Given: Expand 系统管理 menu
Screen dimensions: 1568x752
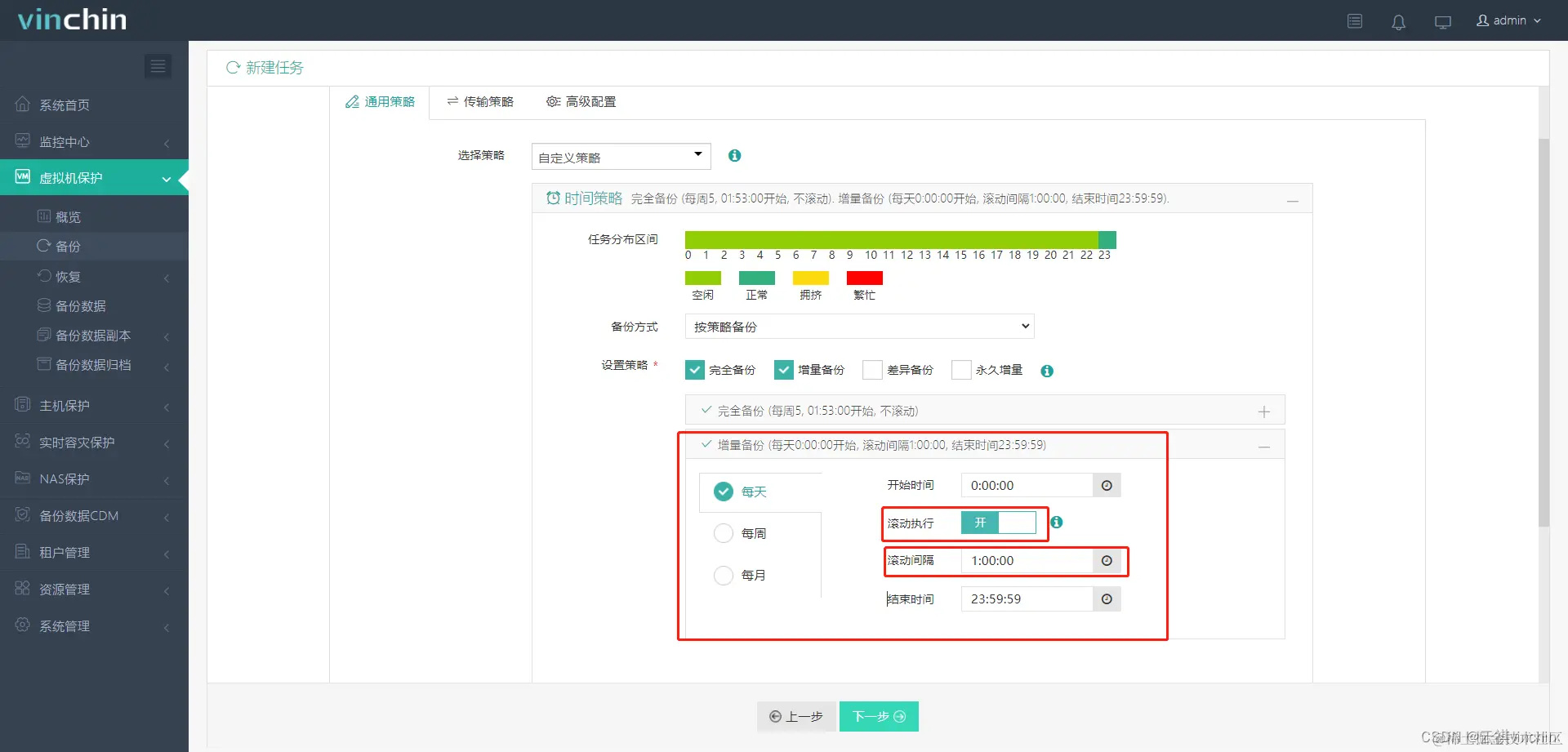Looking at the screenshot, I should pos(94,625).
